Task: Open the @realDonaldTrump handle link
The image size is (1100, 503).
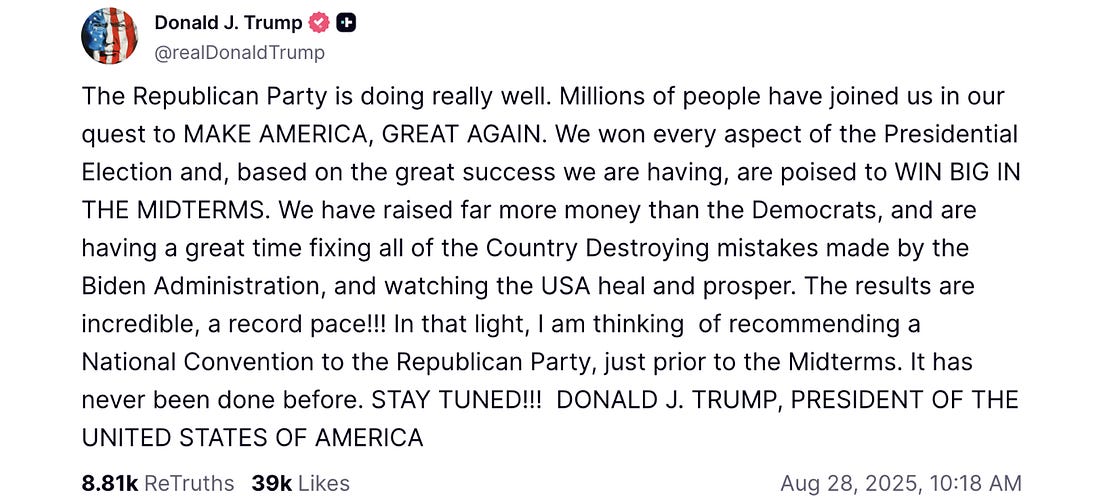Action: click(x=239, y=53)
